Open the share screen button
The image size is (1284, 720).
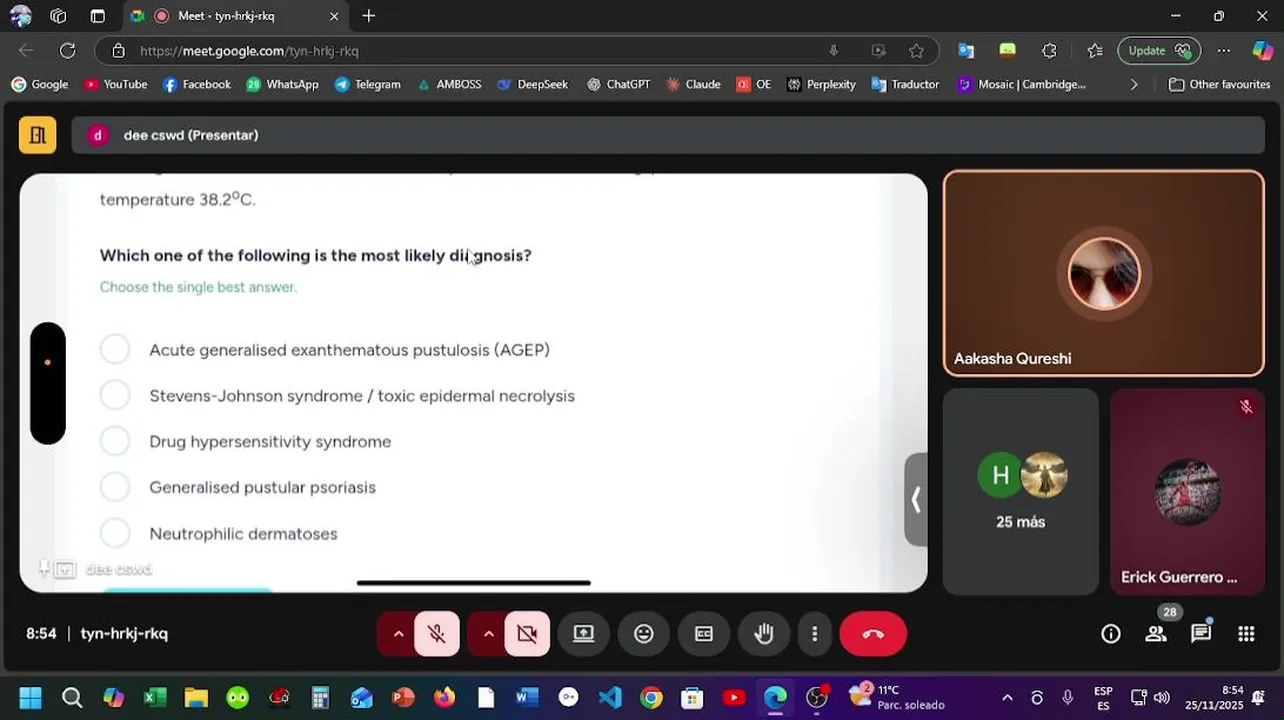coord(583,634)
